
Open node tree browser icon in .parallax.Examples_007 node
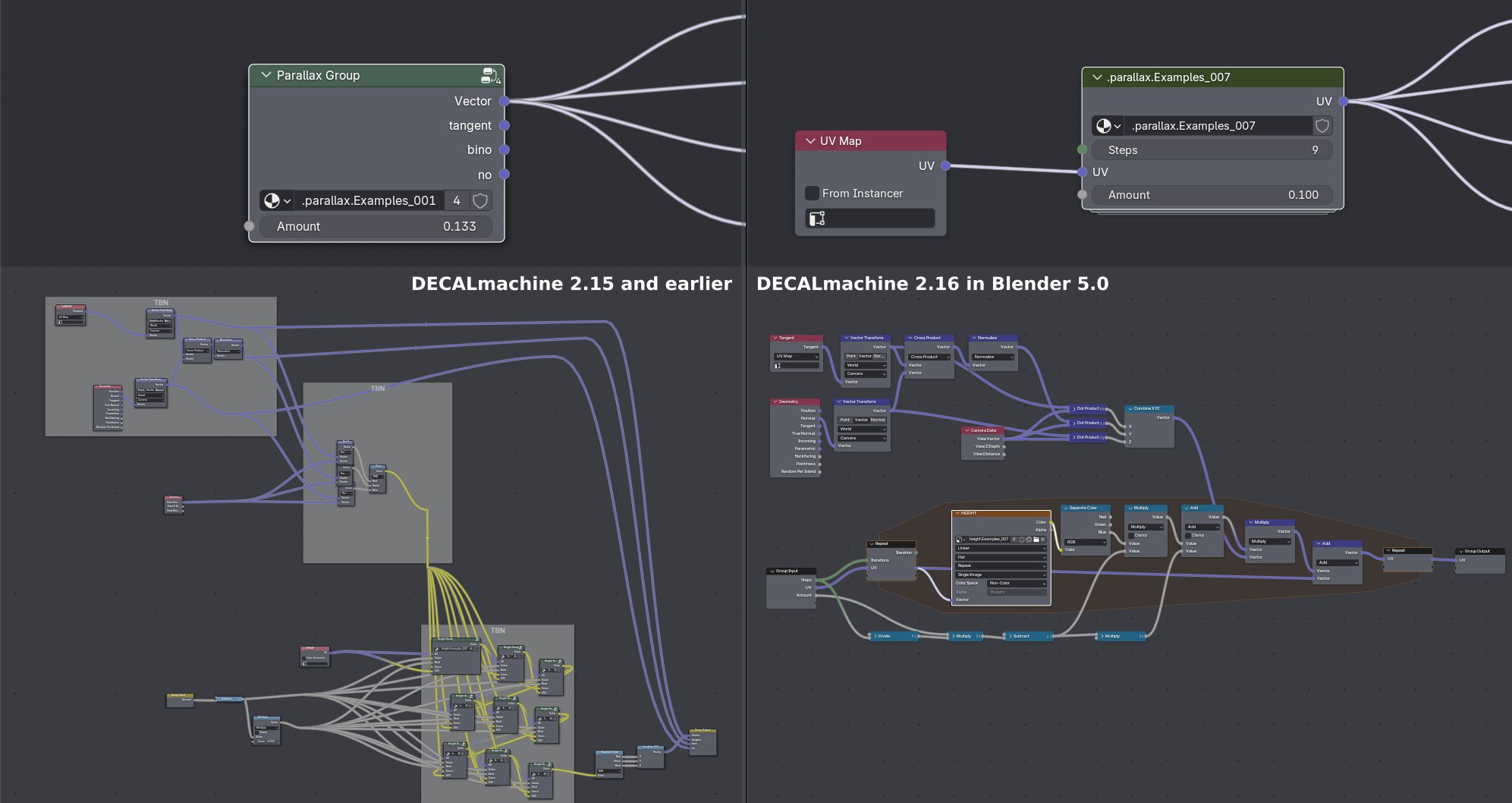click(1108, 126)
